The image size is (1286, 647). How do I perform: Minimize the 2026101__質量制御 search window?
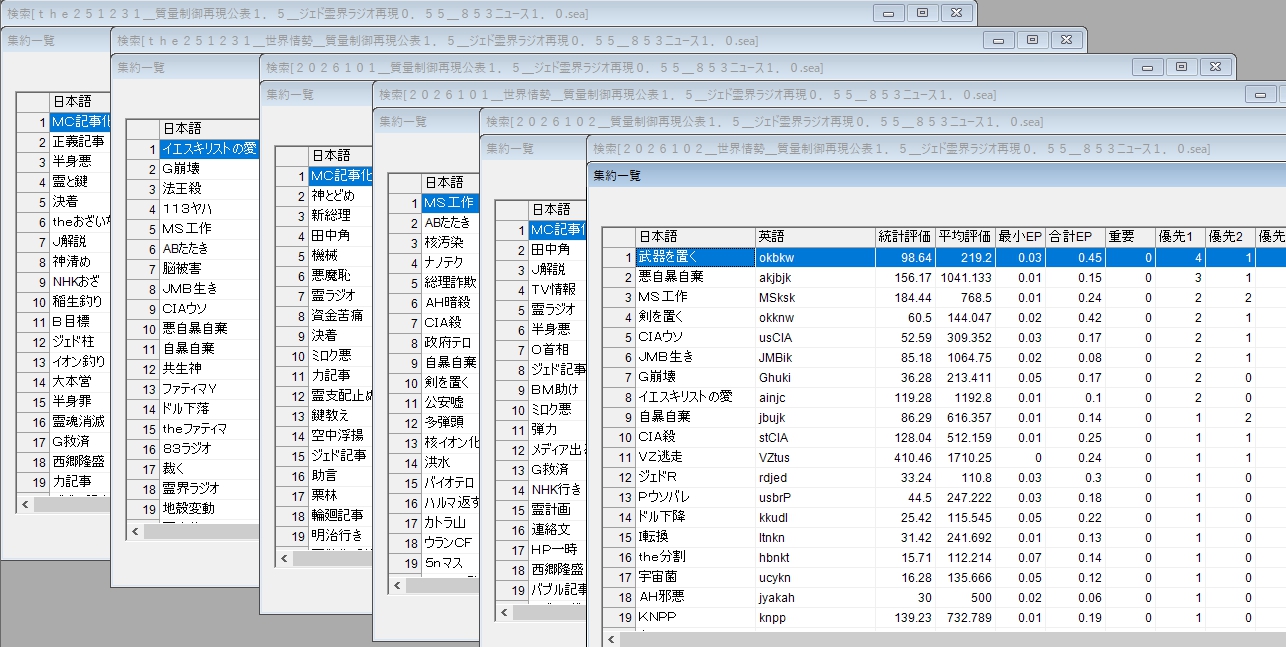(1148, 67)
